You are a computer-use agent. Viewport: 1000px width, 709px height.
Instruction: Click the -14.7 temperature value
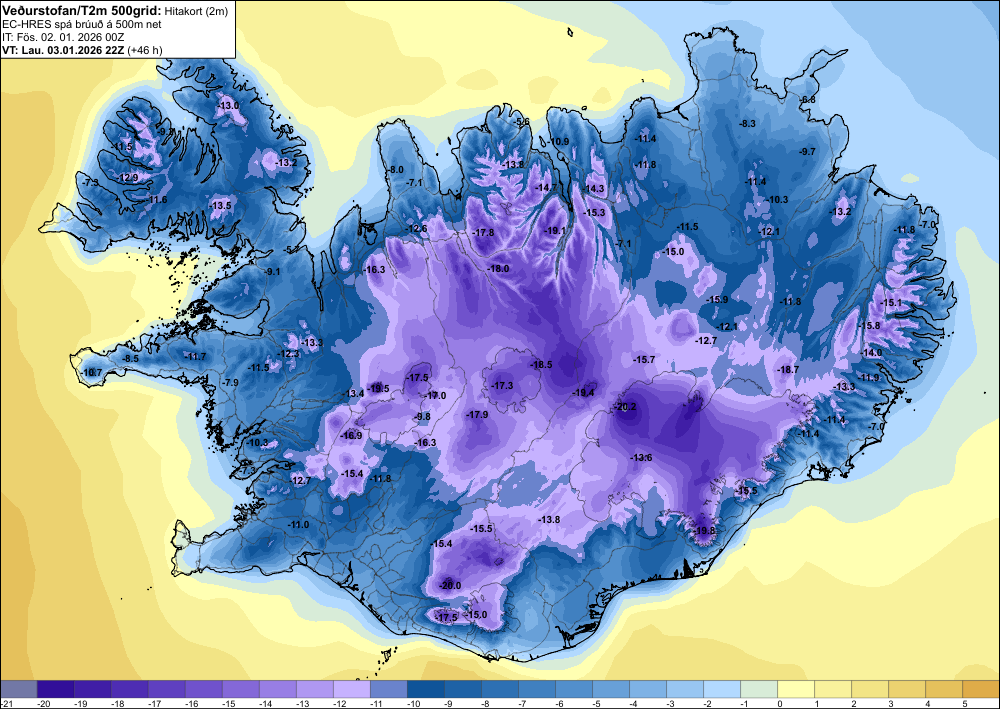546,187
